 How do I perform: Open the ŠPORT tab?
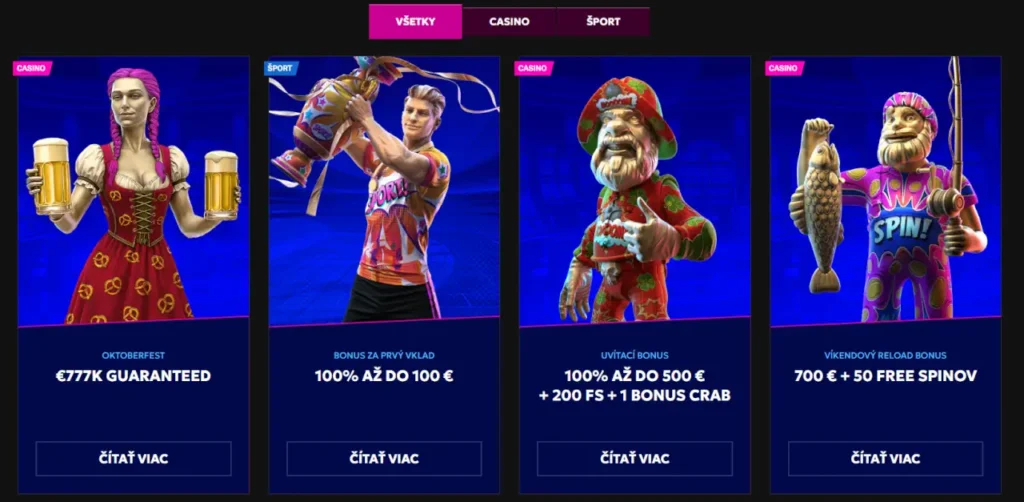coord(603,22)
